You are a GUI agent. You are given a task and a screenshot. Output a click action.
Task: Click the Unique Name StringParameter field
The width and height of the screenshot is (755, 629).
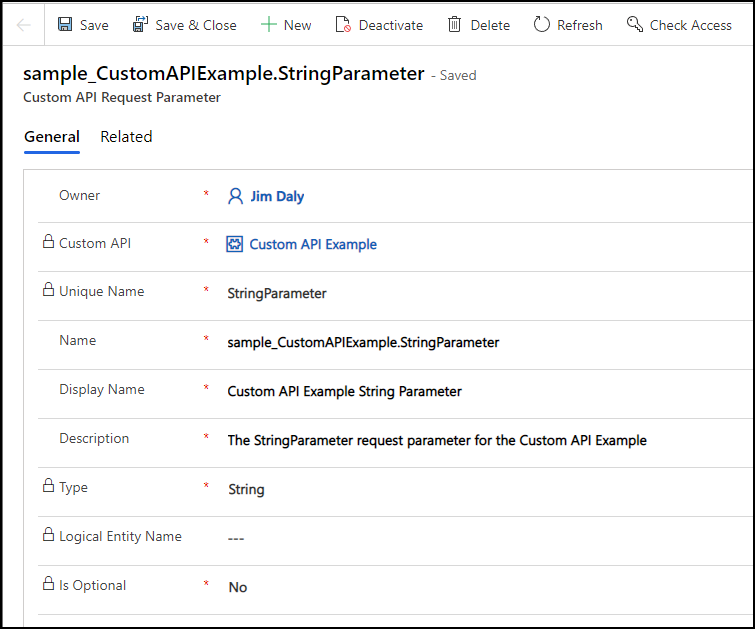click(277, 293)
